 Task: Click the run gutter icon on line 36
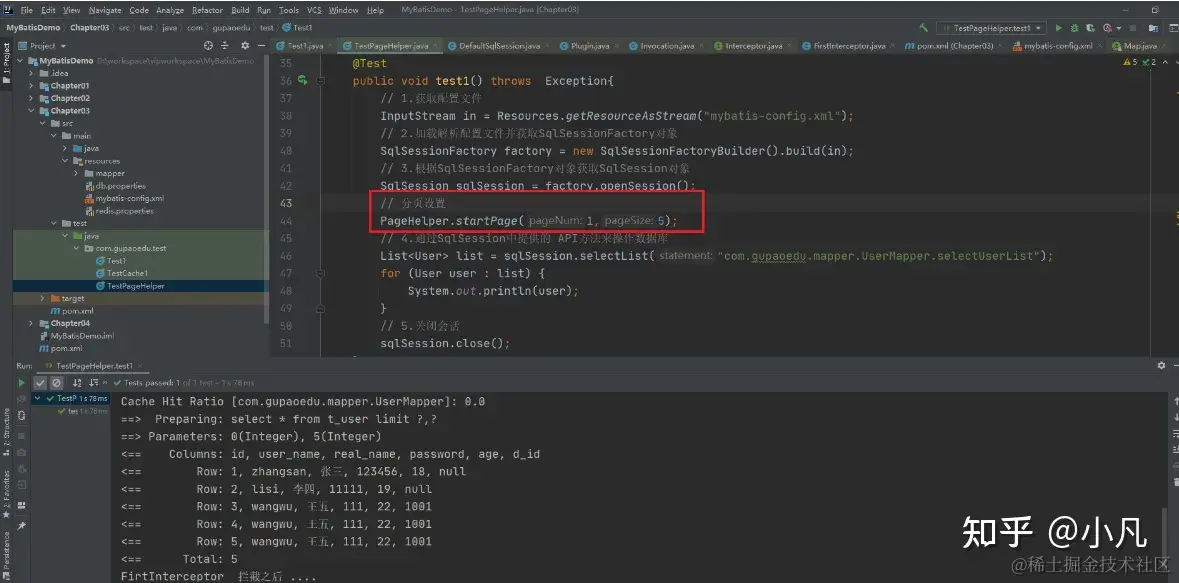click(x=302, y=80)
